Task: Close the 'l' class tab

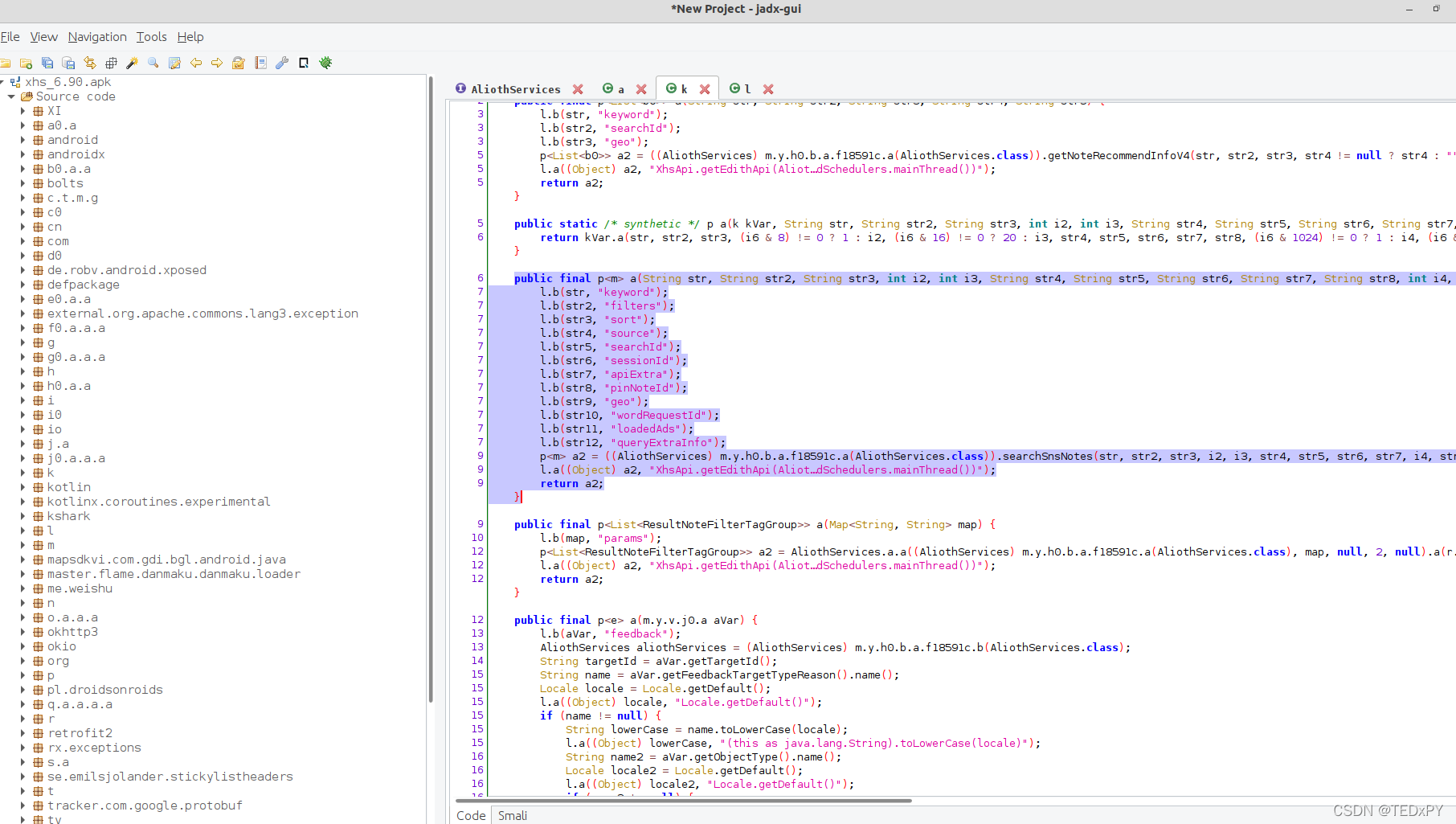Action: (768, 89)
